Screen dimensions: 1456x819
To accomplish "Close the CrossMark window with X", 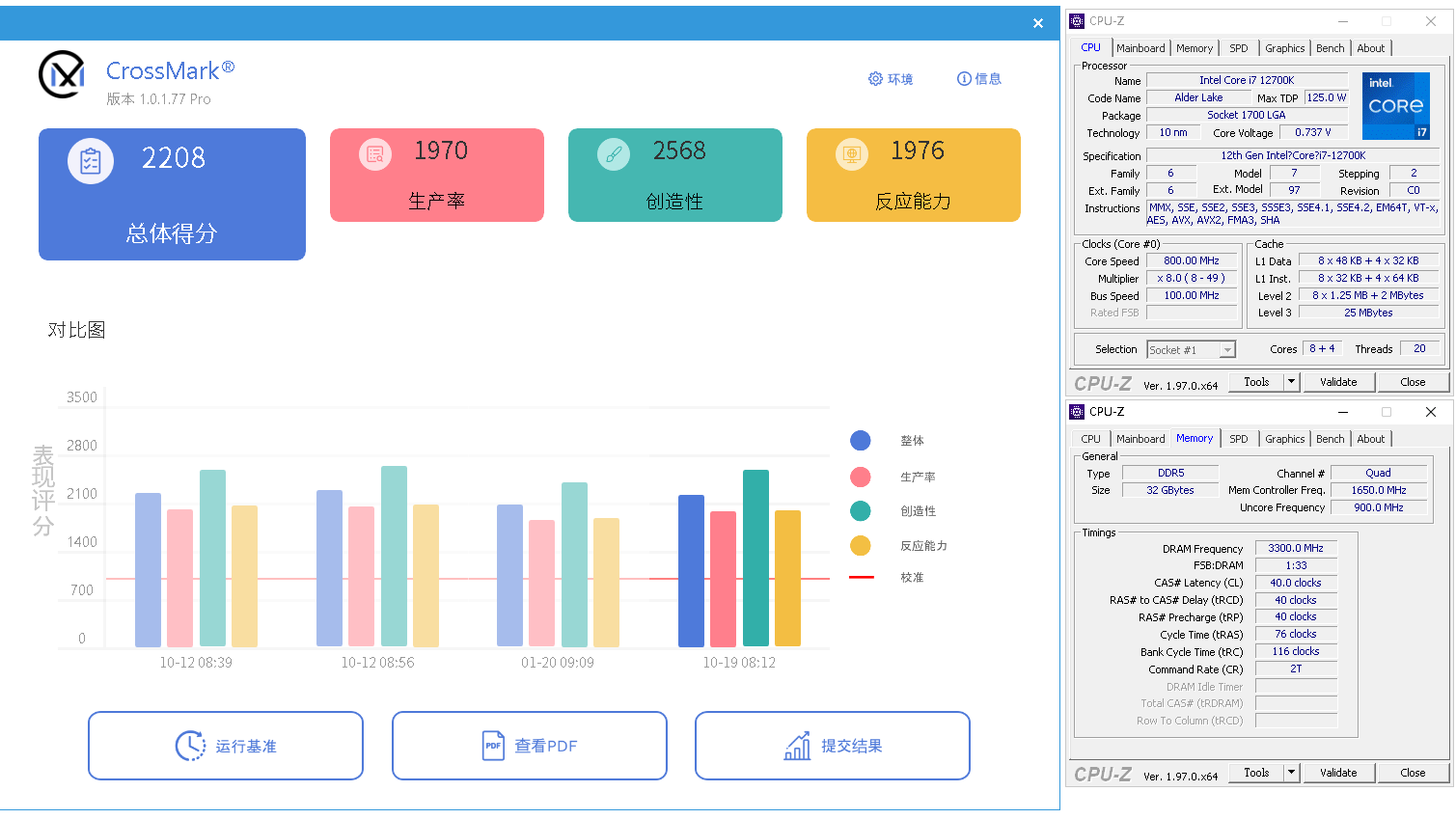I will pyautogui.click(x=1038, y=23).
